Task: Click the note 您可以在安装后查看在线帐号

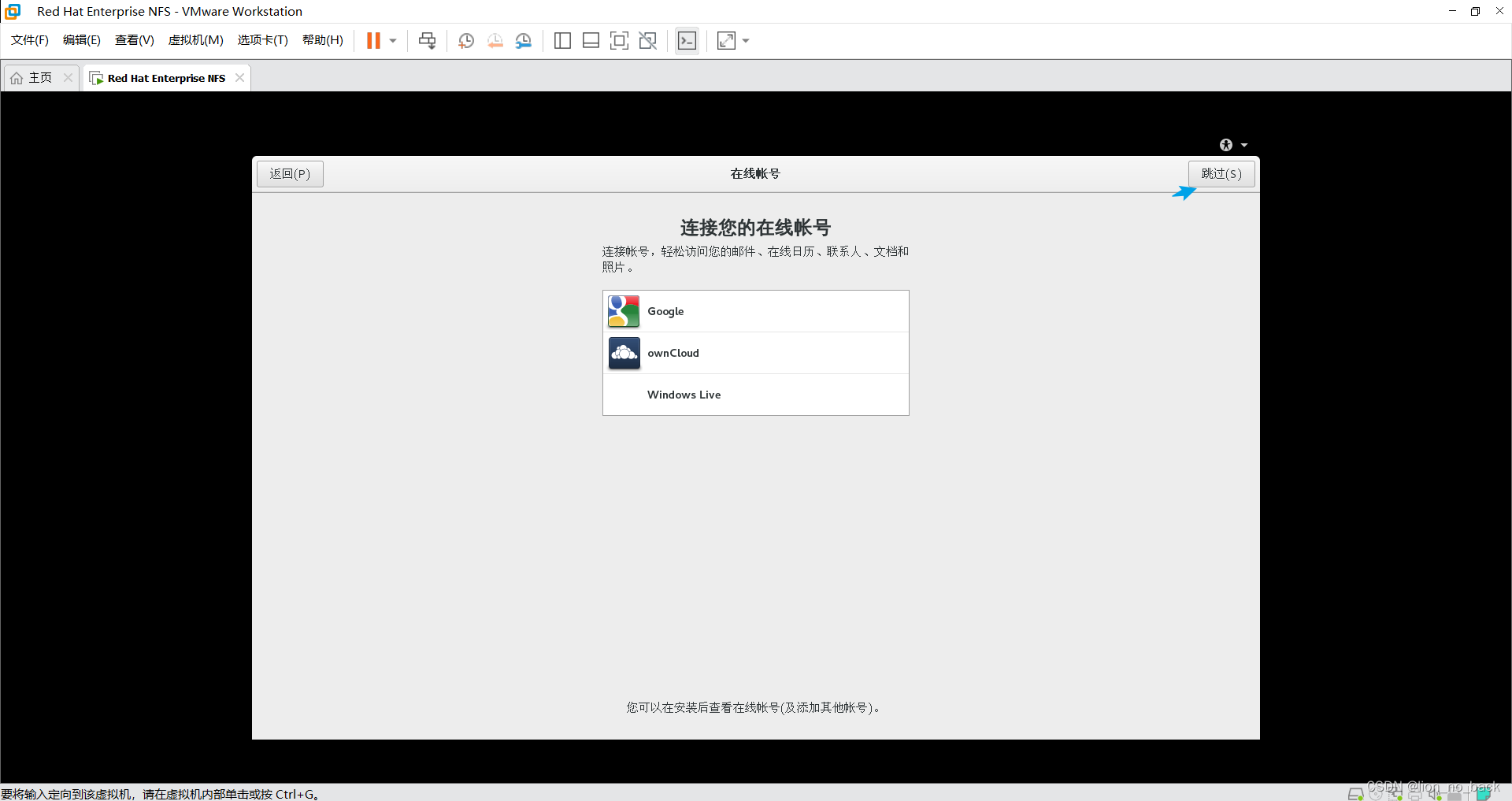Action: (x=754, y=707)
